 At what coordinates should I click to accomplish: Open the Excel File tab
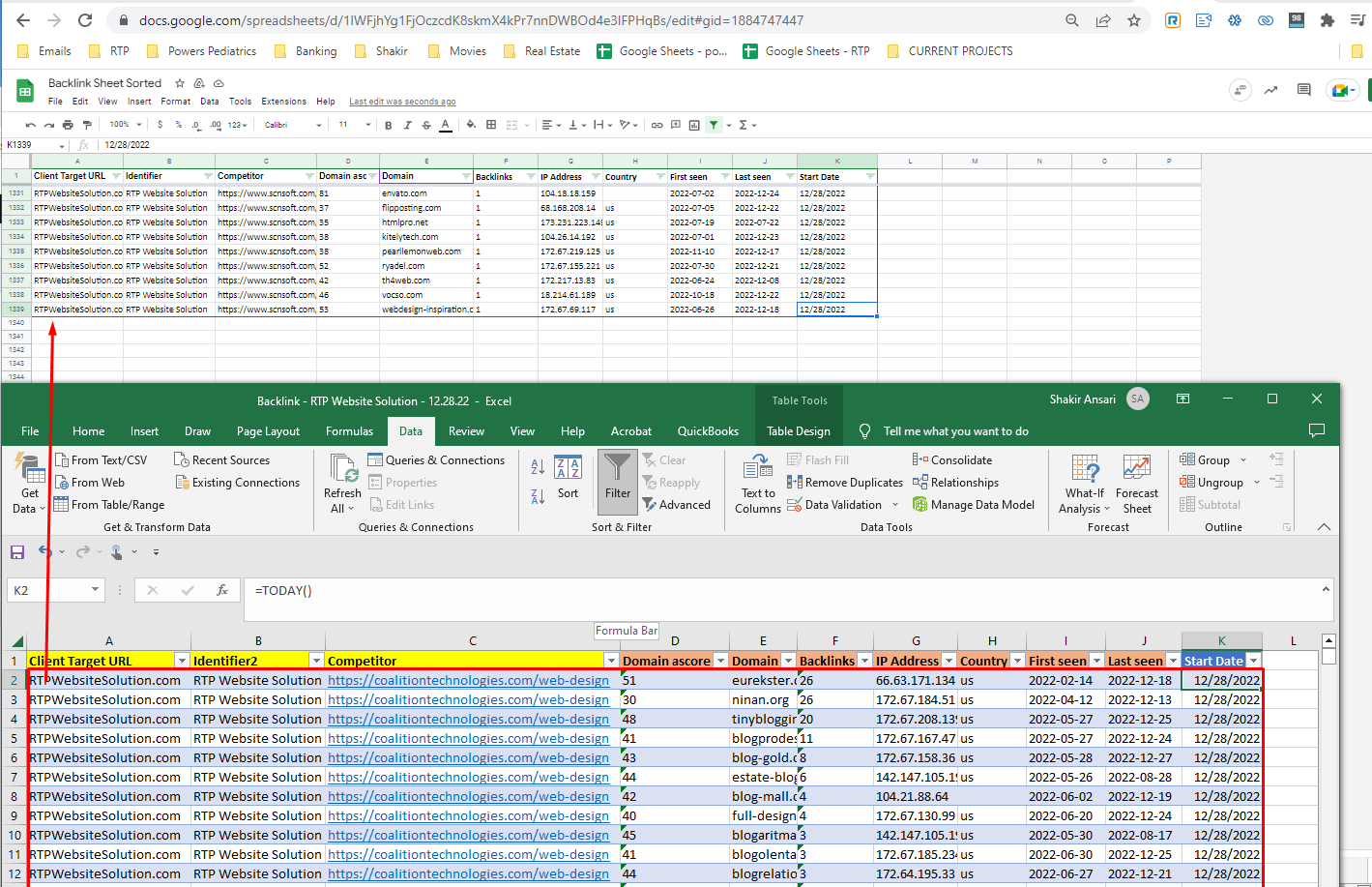(x=30, y=431)
